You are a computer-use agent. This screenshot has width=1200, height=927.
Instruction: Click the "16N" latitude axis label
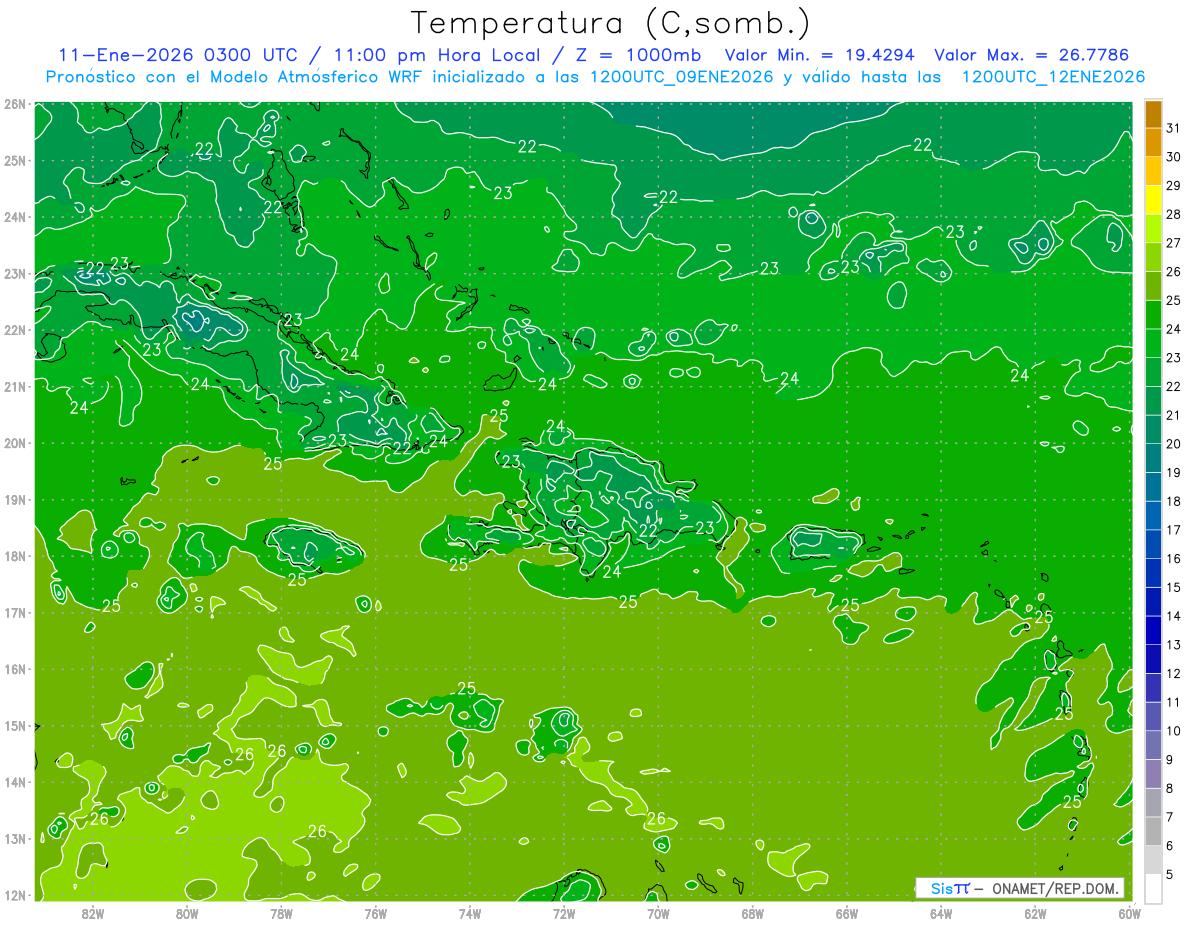[x=14, y=669]
